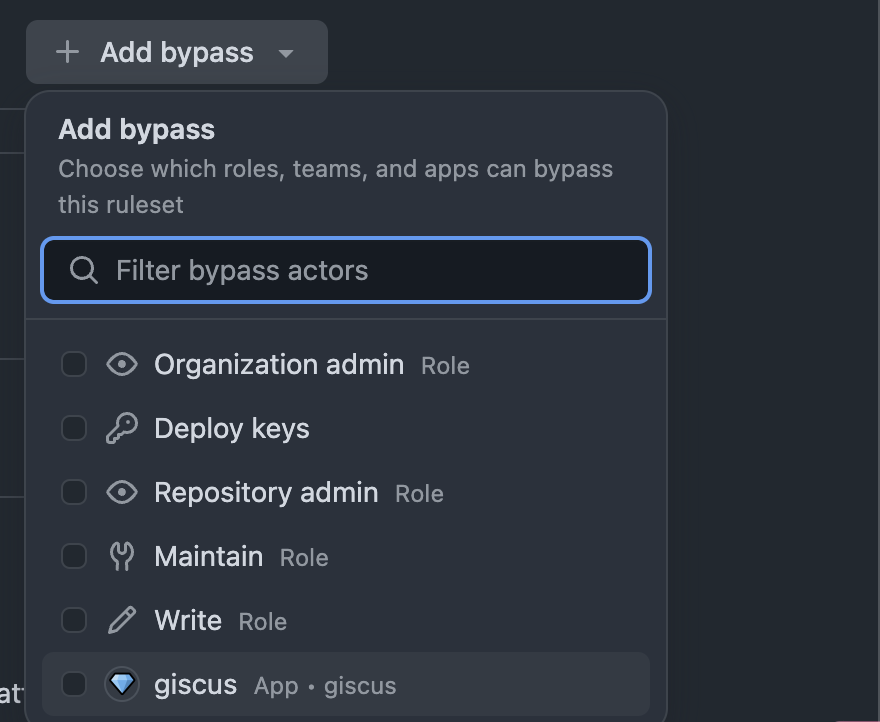Toggle the Maintain role checkbox

[74, 556]
